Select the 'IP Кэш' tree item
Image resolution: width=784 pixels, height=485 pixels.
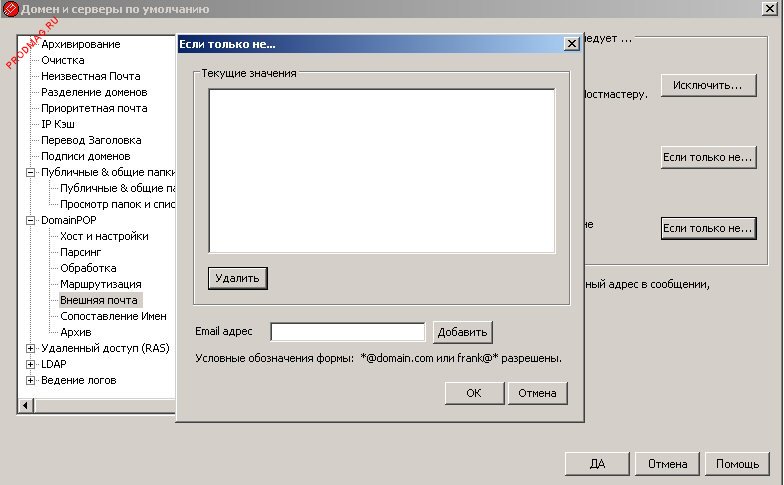click(58, 124)
